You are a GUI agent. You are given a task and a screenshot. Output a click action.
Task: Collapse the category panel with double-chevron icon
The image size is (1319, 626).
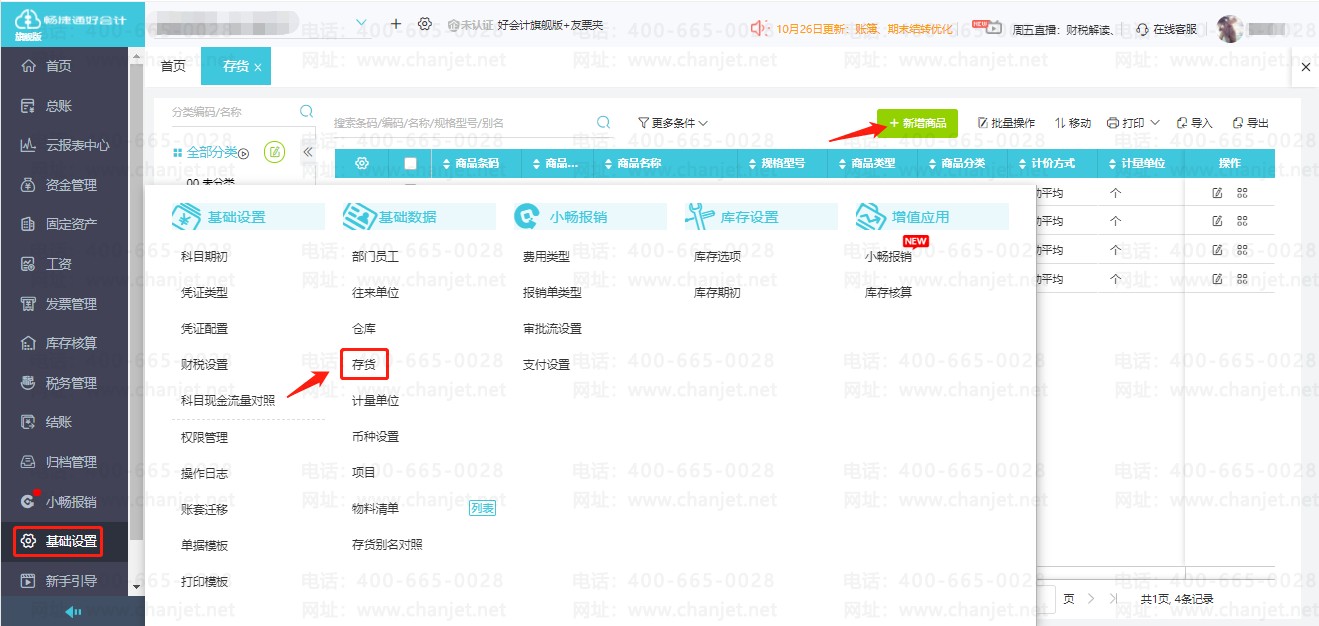tap(308, 152)
